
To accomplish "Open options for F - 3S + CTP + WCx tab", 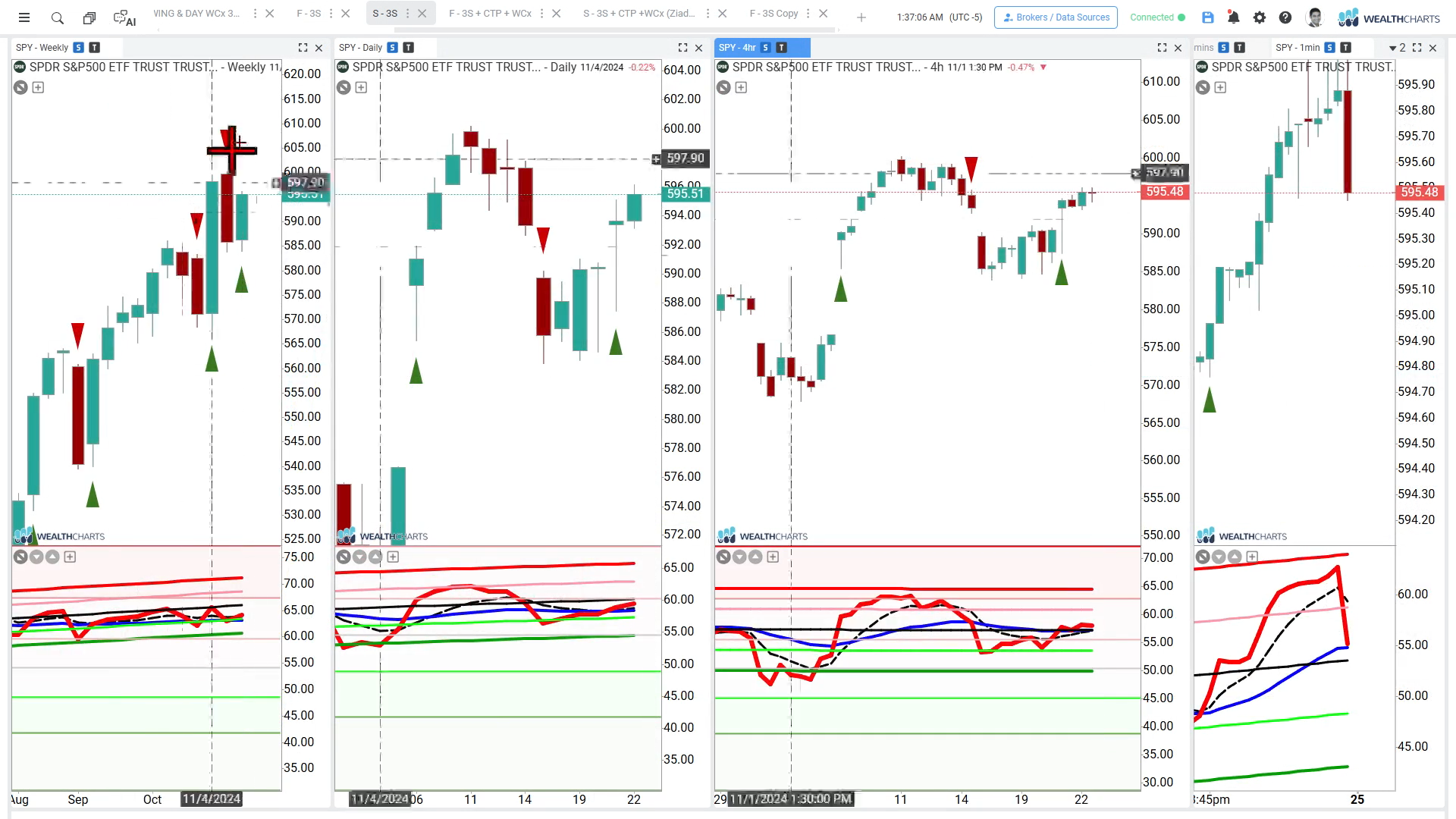I will 542,14.
